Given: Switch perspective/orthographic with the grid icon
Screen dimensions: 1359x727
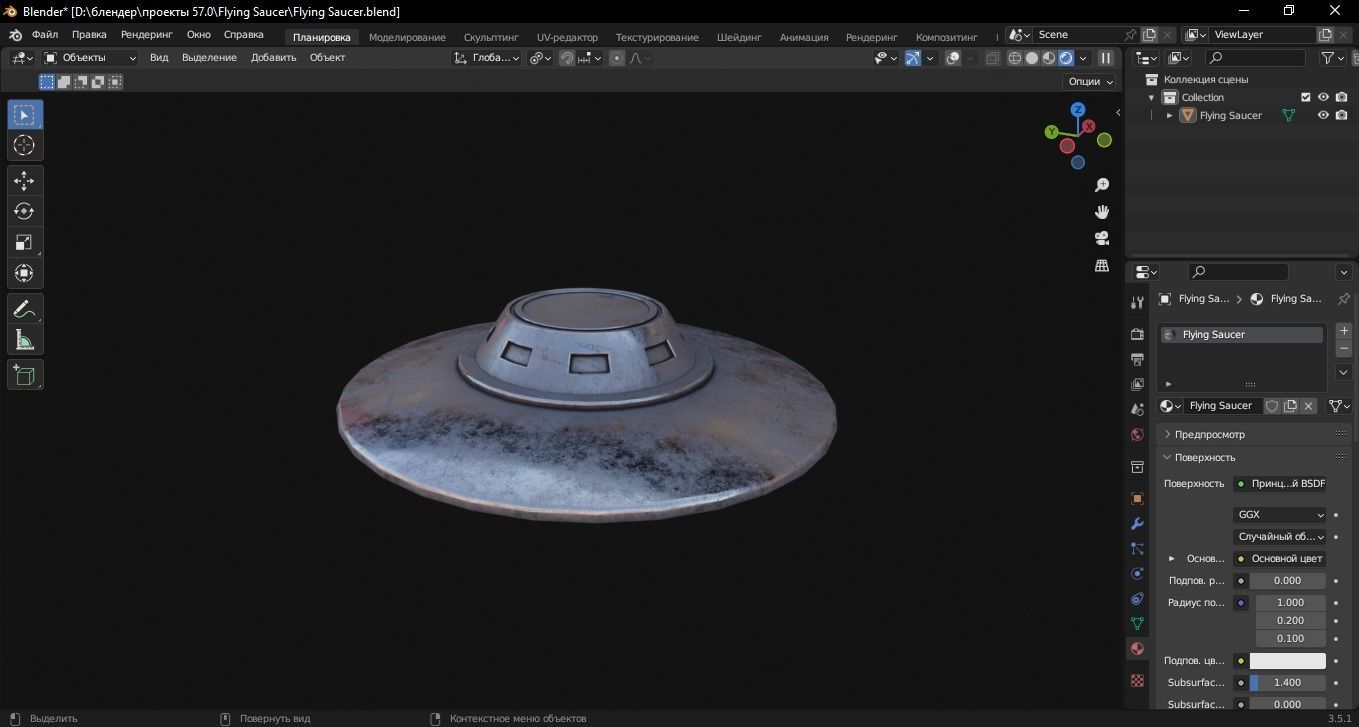Looking at the screenshot, I should click(1102, 265).
